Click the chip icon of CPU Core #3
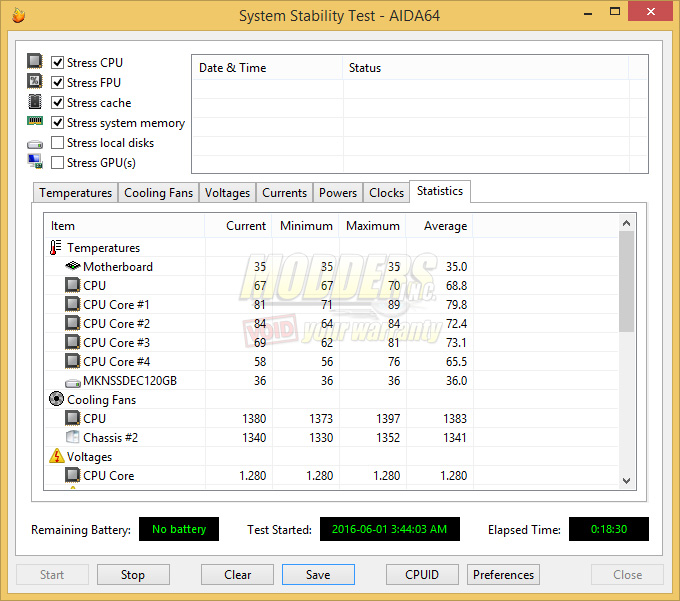 72,343
